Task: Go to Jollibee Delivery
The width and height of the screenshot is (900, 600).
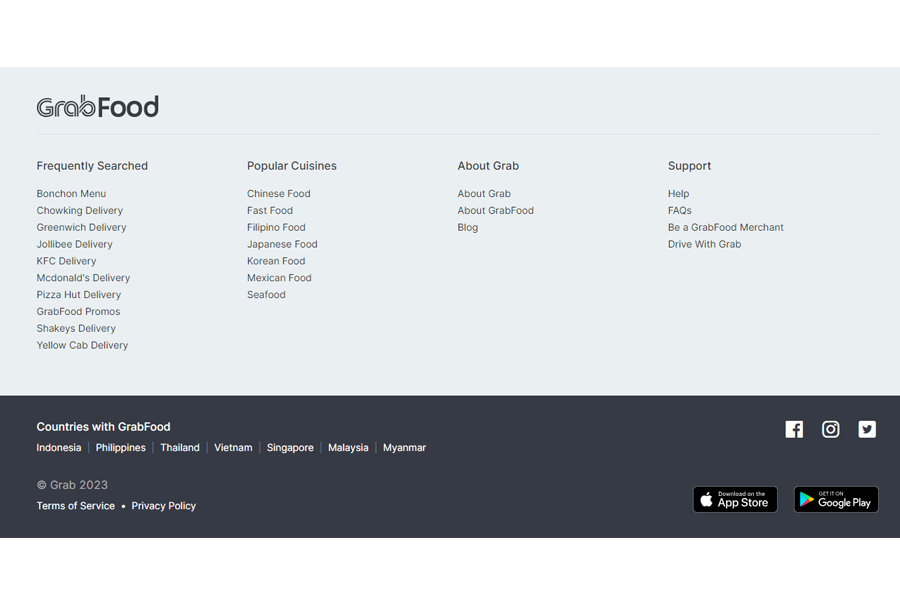Action: click(74, 244)
